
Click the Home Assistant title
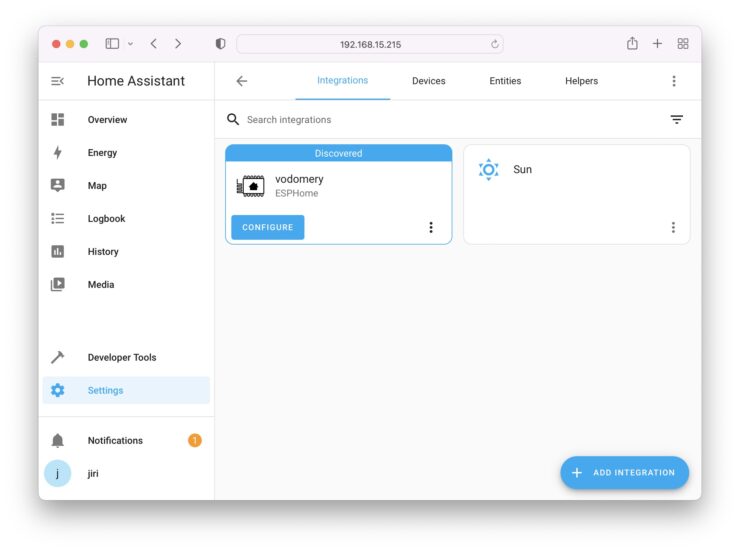coord(136,81)
